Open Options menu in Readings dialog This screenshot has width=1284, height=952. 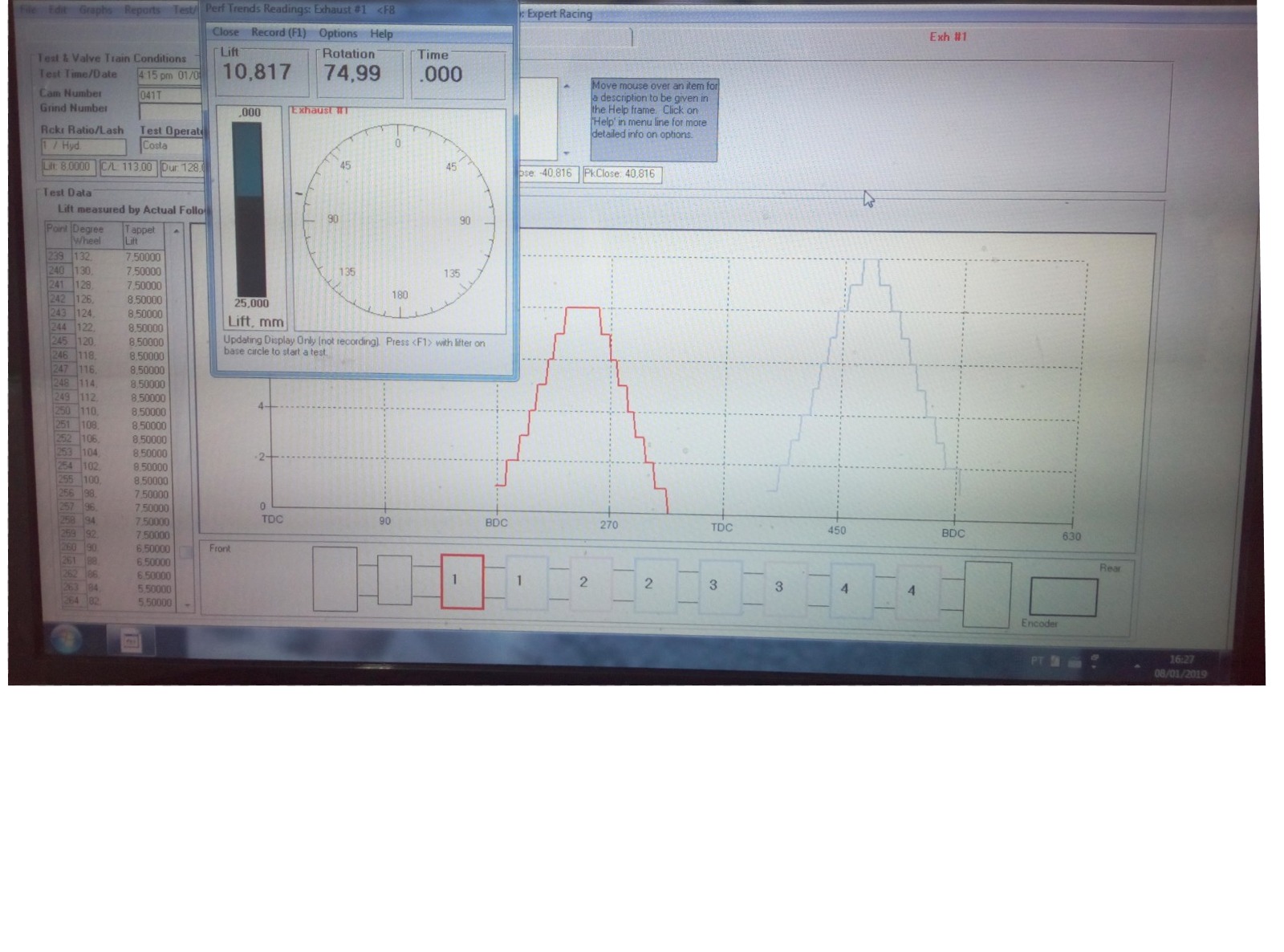(x=338, y=33)
